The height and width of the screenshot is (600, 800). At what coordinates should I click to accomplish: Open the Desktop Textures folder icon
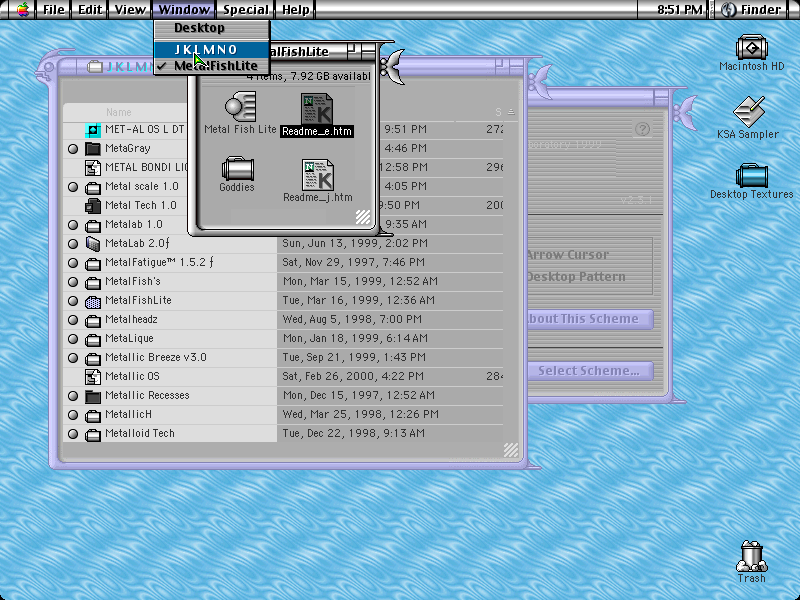tap(752, 176)
